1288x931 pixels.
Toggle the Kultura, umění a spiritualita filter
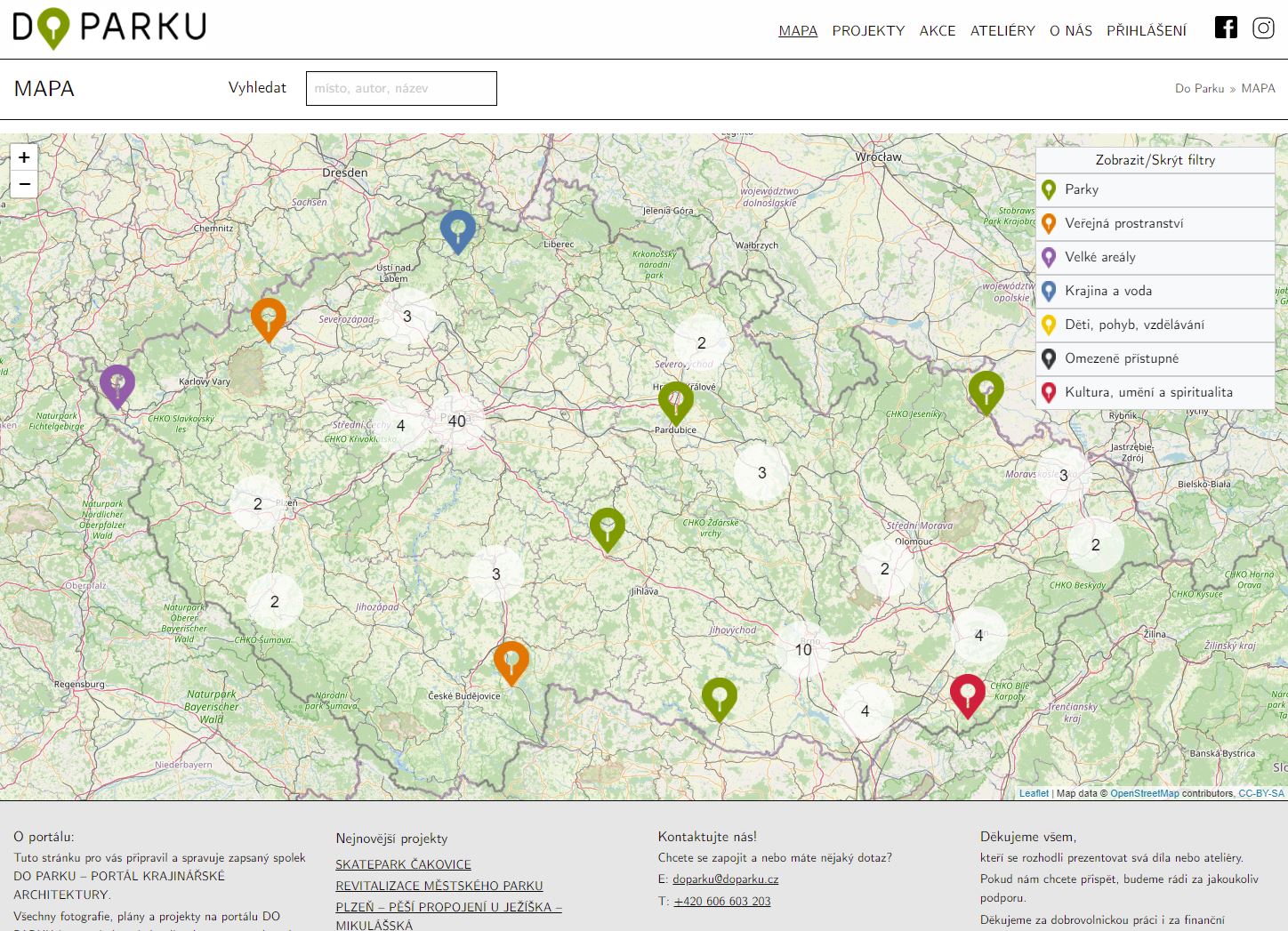(x=1155, y=392)
